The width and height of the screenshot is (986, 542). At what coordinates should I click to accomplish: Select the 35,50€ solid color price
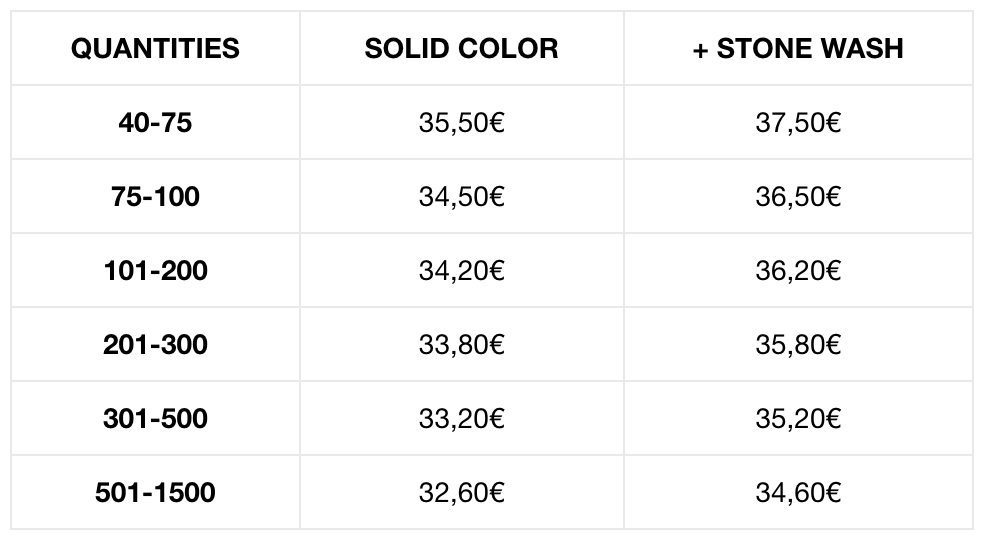(462, 123)
